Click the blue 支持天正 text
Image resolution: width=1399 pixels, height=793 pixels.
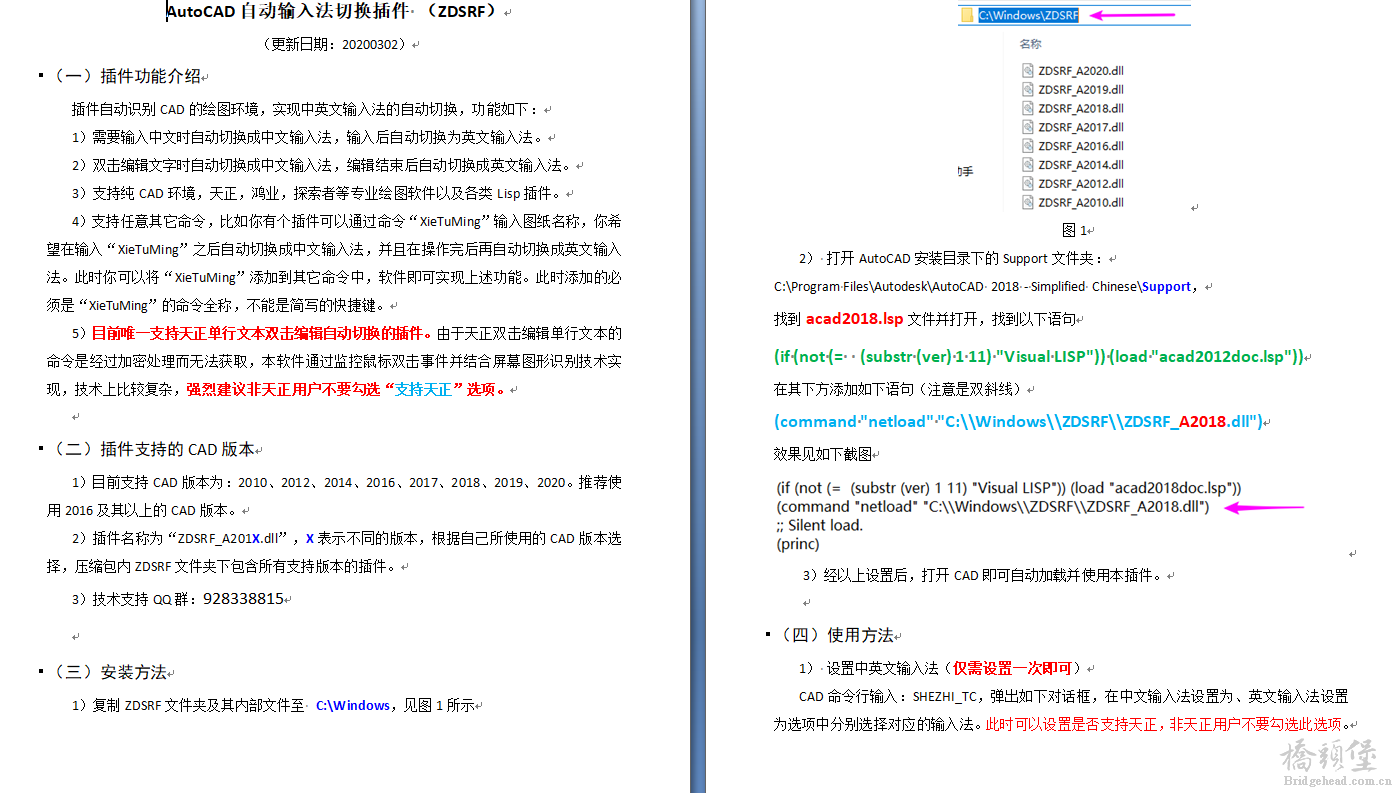pos(425,389)
